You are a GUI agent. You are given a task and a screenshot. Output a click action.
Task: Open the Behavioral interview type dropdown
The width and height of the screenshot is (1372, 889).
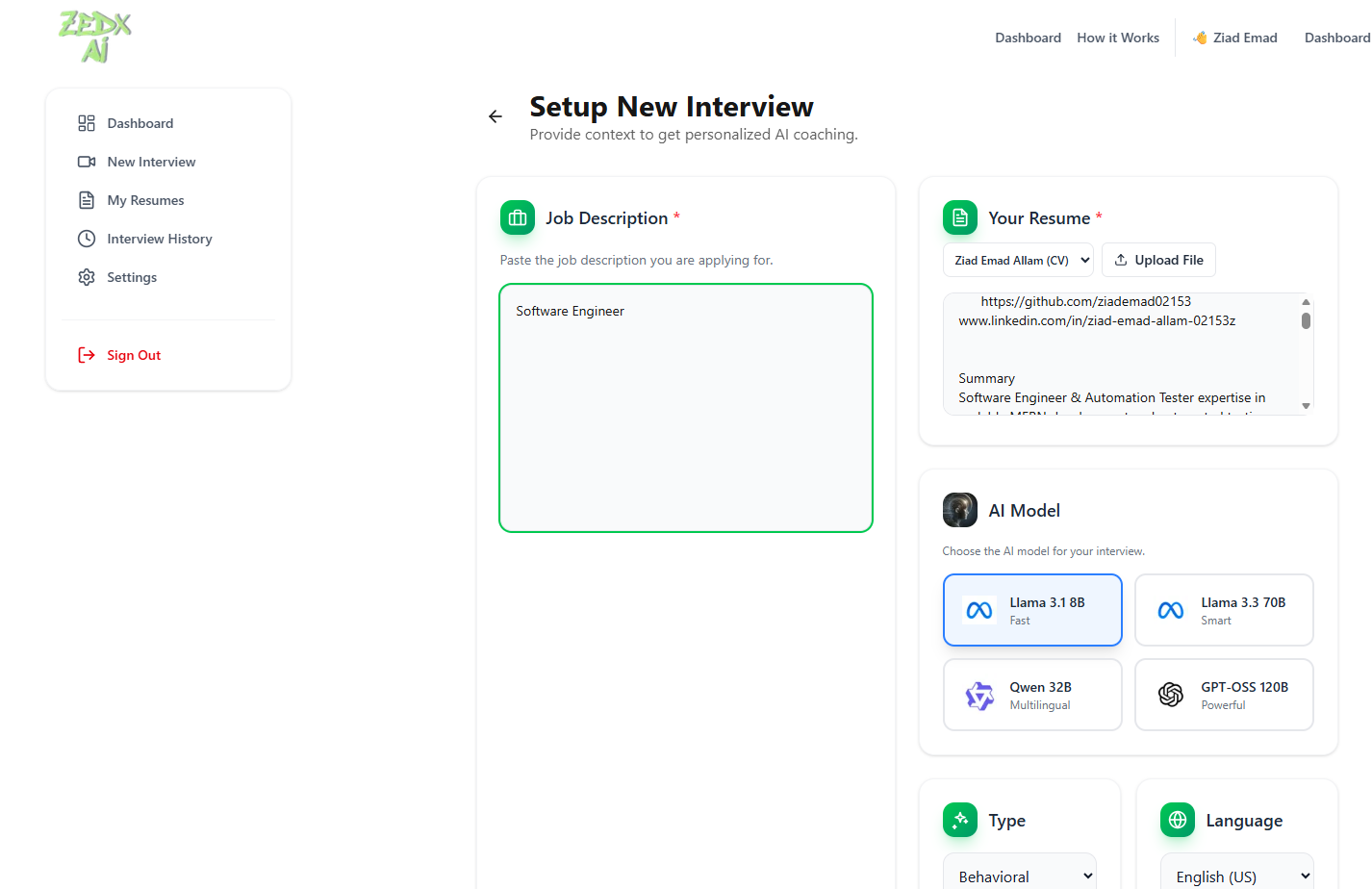point(1020,874)
